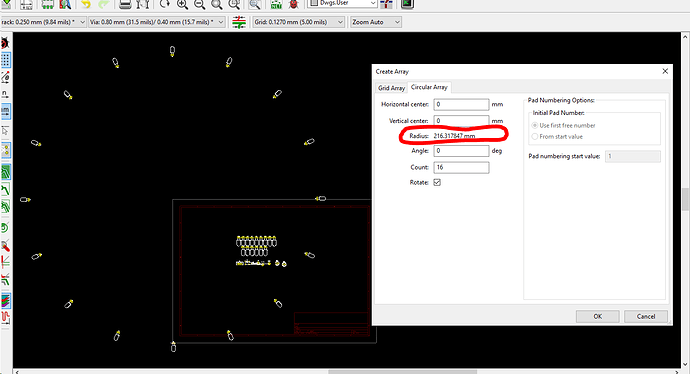The height and width of the screenshot is (374, 690).
Task: Click the Count input field
Action: 461,167
